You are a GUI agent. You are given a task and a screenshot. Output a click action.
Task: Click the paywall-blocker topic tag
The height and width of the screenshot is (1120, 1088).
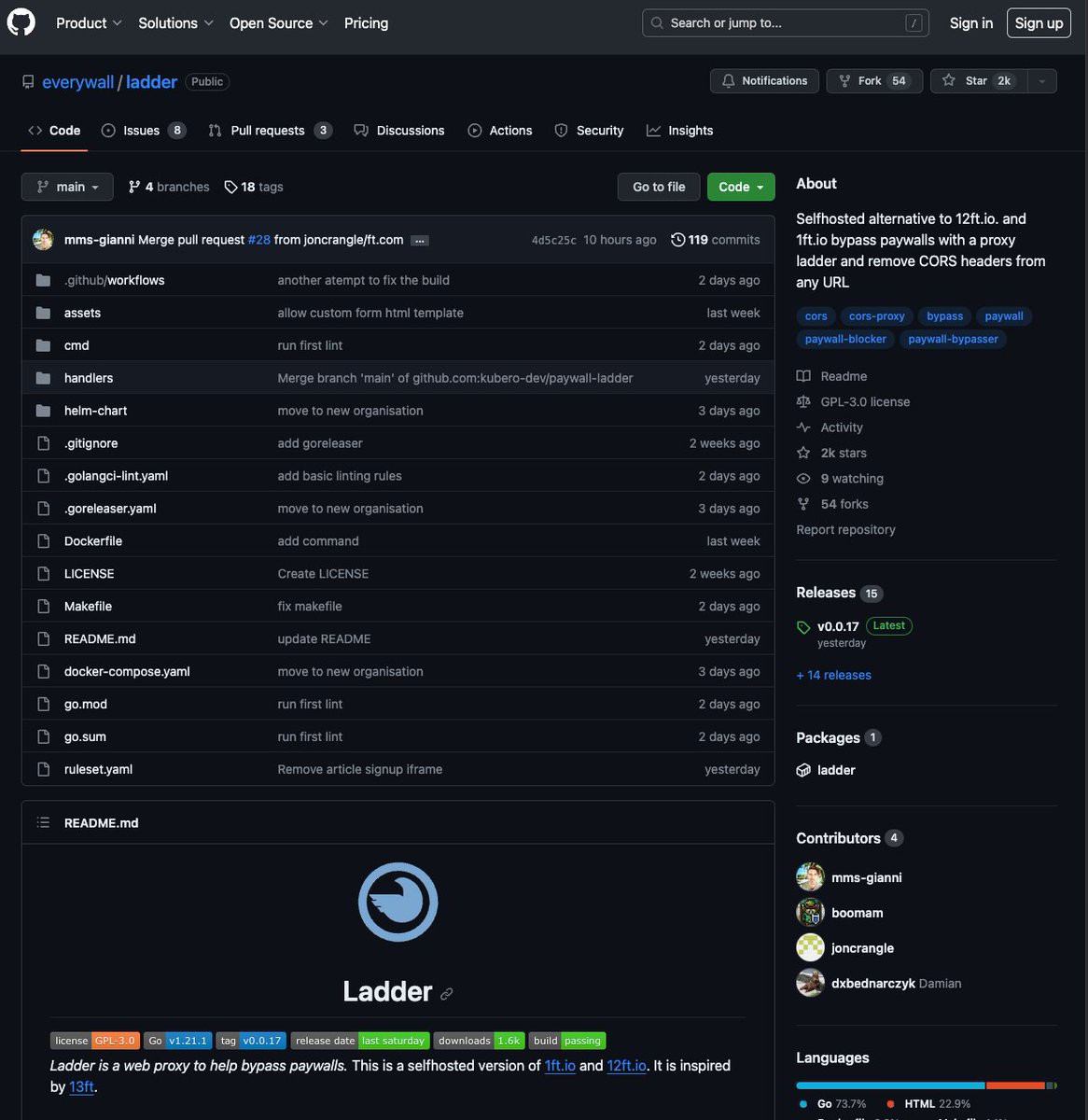[845, 339]
